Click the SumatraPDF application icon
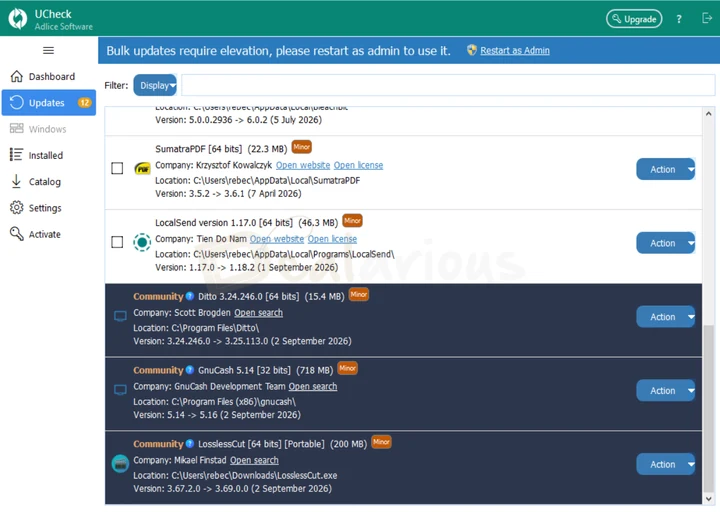 coord(142,169)
